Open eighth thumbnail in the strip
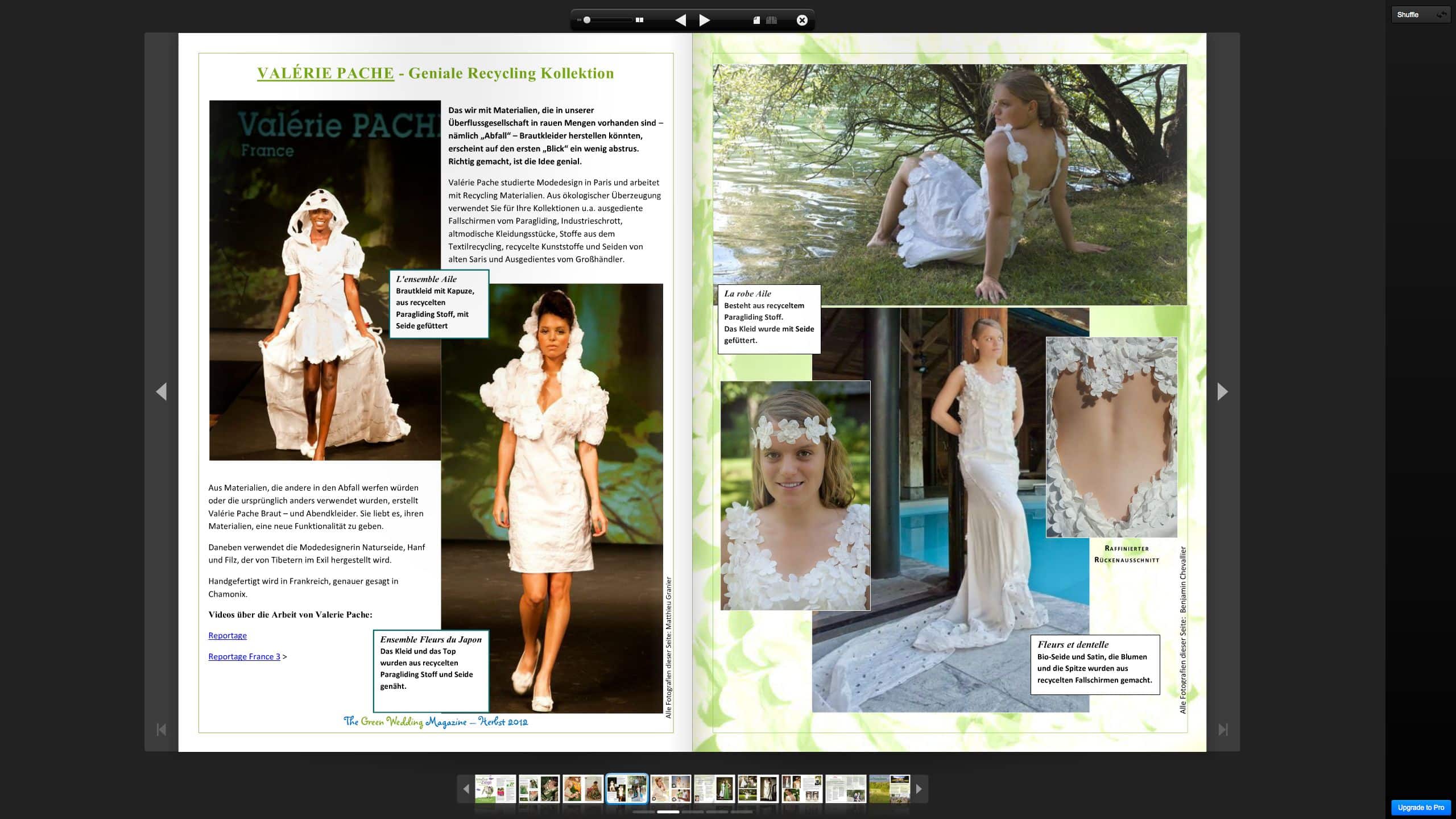This screenshot has height=819, width=1456. pyautogui.click(x=802, y=789)
